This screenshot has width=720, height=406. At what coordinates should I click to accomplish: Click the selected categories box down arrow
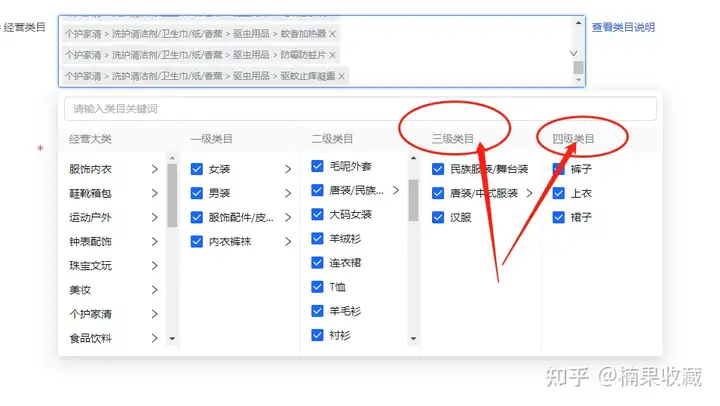click(579, 80)
